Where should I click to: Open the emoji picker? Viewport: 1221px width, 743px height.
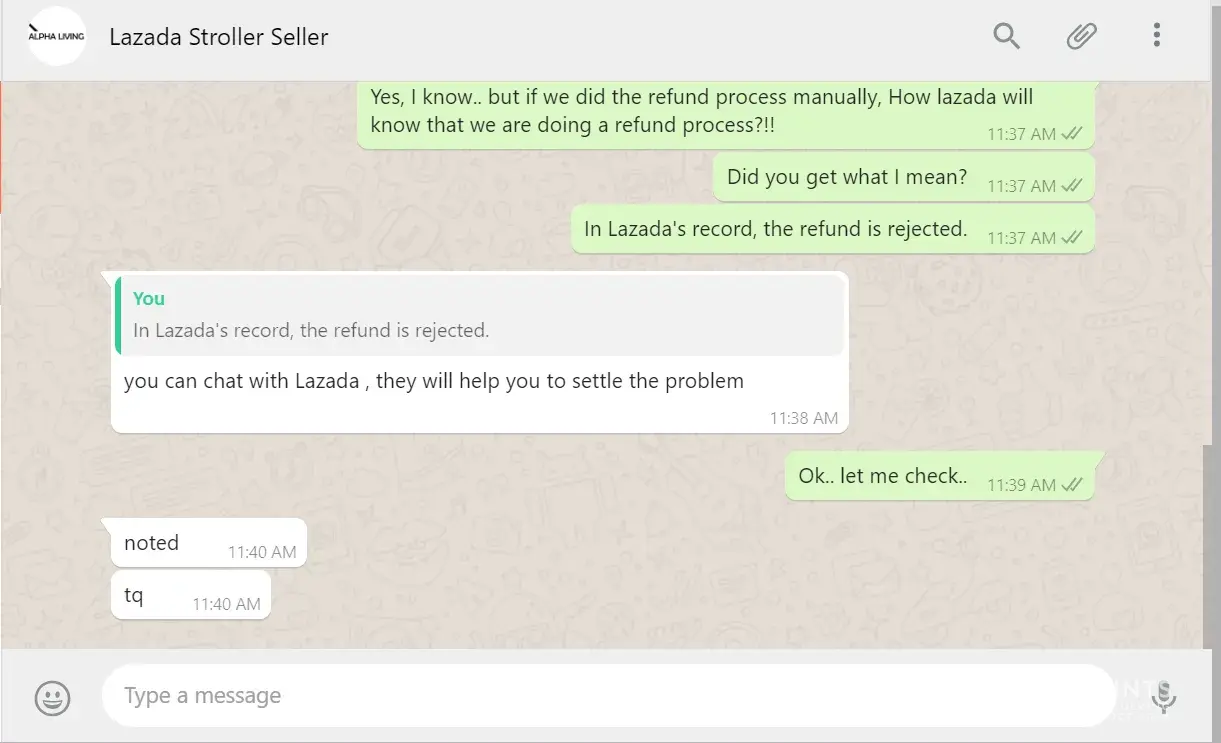click(x=52, y=697)
